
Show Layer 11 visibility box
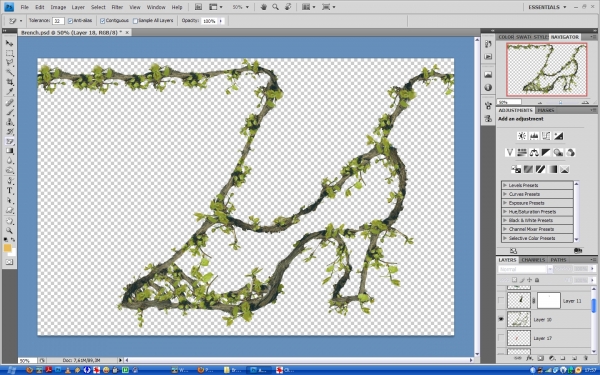[501, 301]
